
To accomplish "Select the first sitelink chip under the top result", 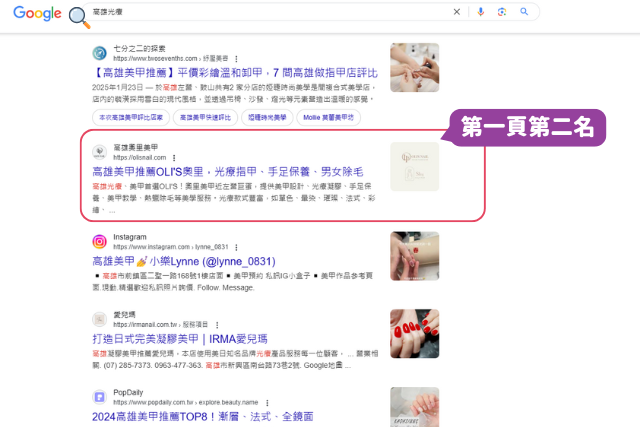I will (131, 118).
